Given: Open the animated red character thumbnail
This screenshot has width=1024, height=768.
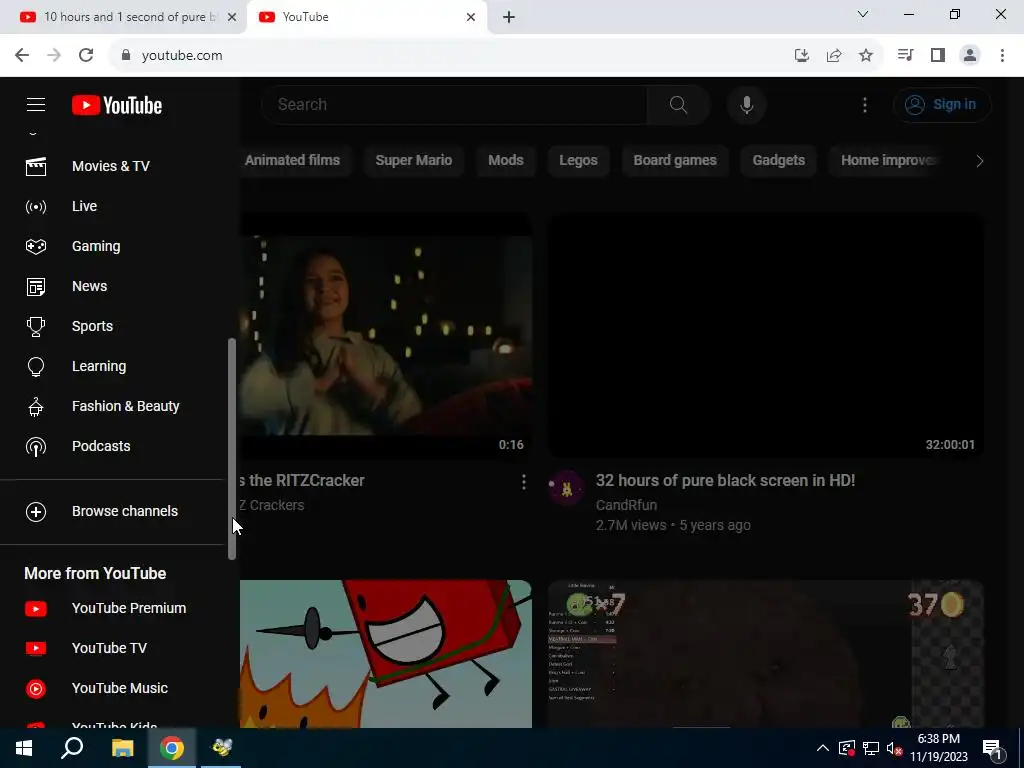Looking at the screenshot, I should point(386,654).
